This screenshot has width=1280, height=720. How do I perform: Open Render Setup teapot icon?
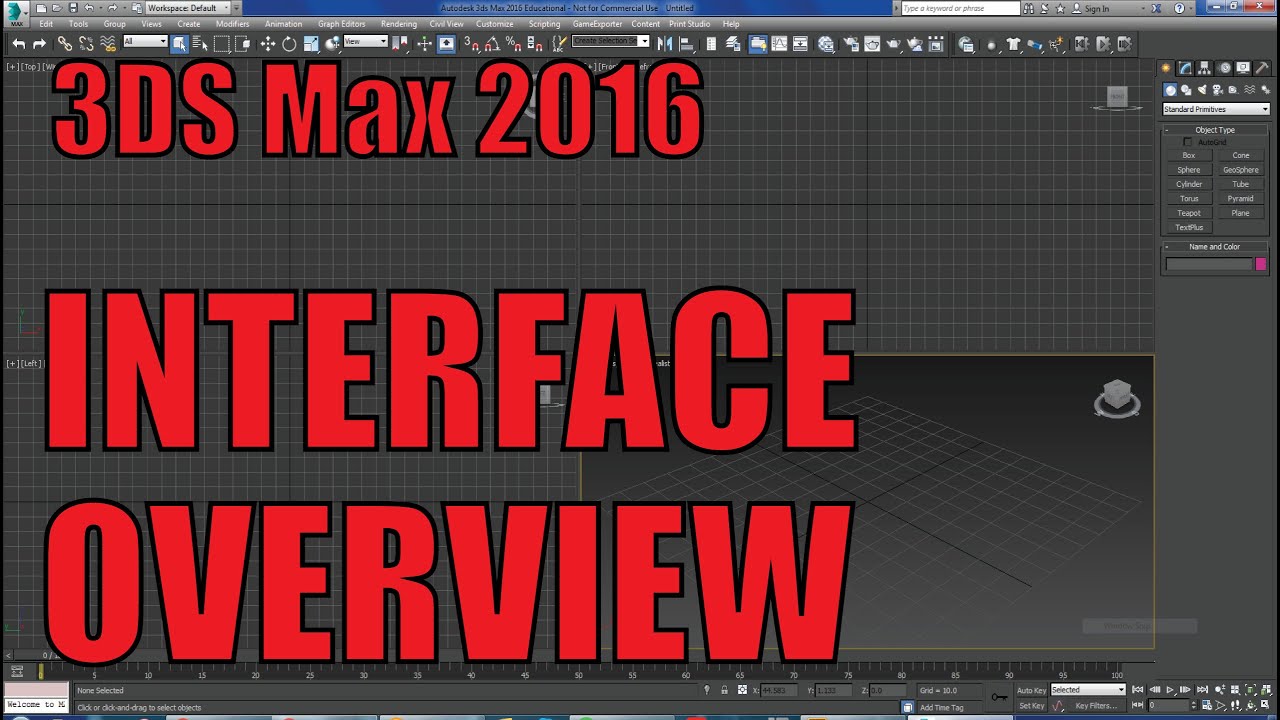point(851,43)
